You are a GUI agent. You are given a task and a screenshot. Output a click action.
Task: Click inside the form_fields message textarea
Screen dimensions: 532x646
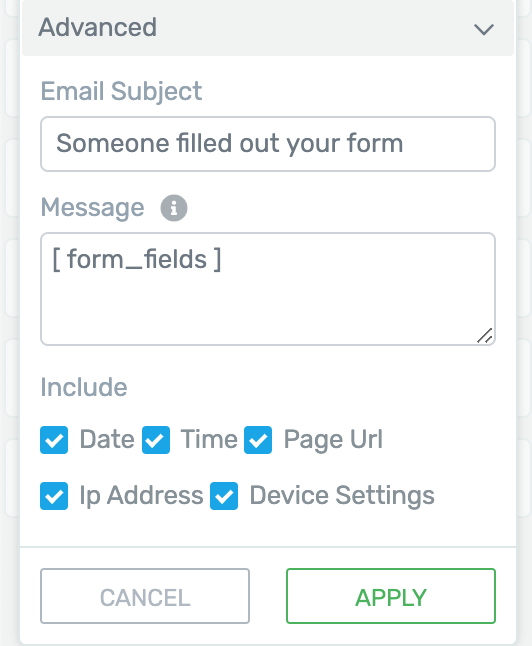click(268, 289)
